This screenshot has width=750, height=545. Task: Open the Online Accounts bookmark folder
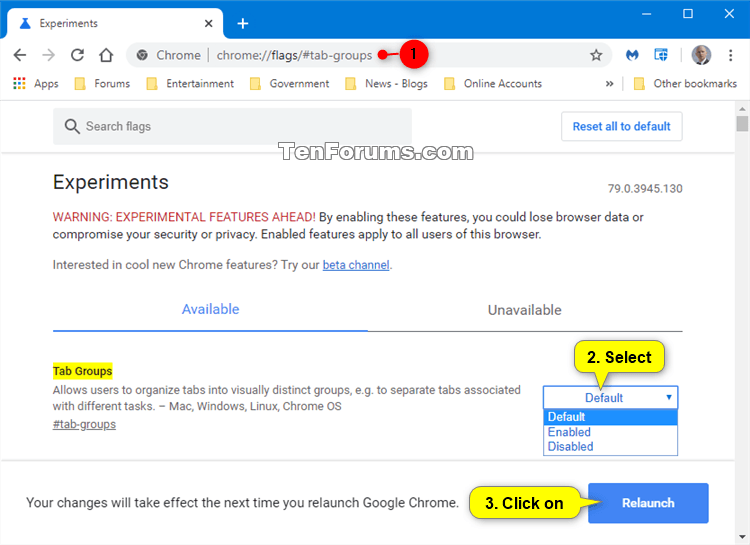(x=493, y=84)
